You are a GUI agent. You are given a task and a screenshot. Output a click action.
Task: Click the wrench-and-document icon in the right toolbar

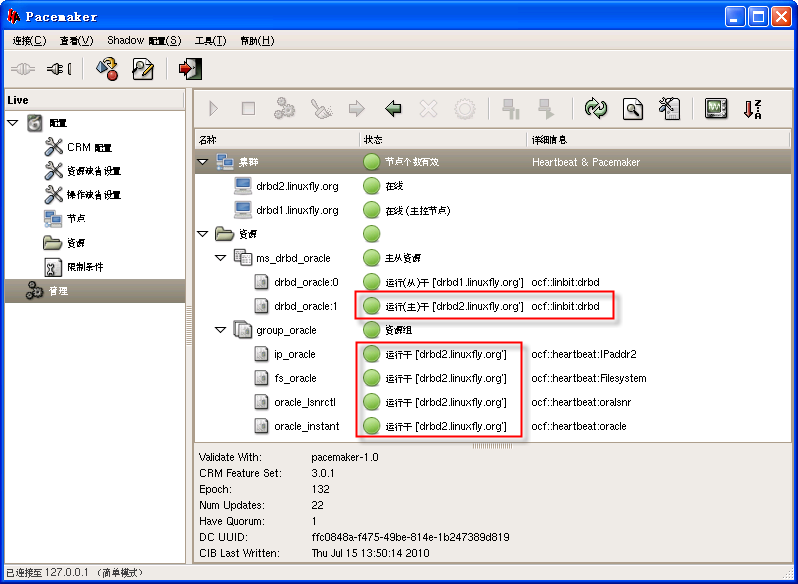click(669, 109)
